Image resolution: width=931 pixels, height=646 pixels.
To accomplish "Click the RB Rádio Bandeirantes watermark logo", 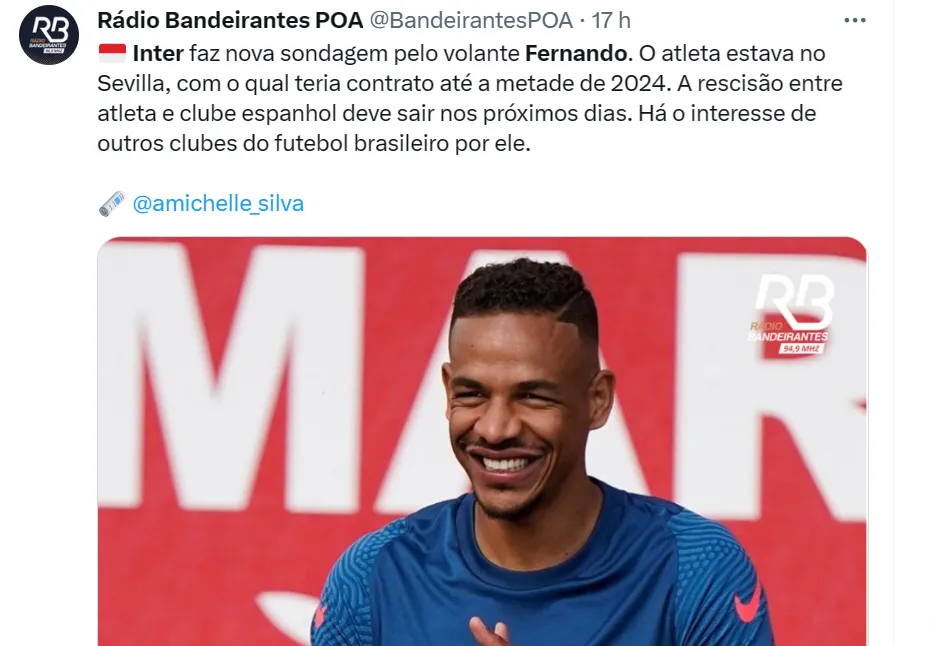I will [x=790, y=314].
